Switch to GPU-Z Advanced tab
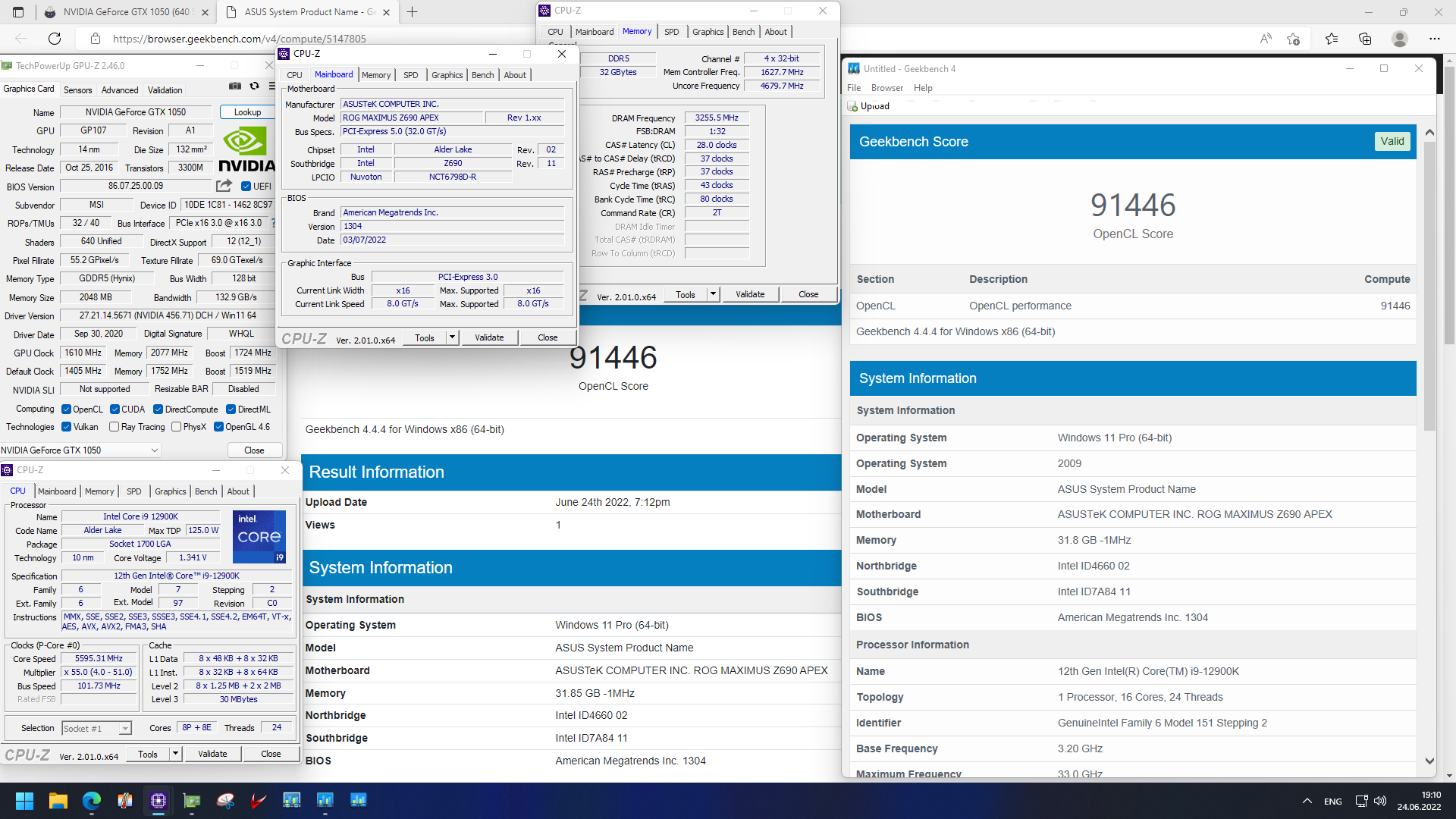This screenshot has width=1456, height=819. pyautogui.click(x=120, y=89)
